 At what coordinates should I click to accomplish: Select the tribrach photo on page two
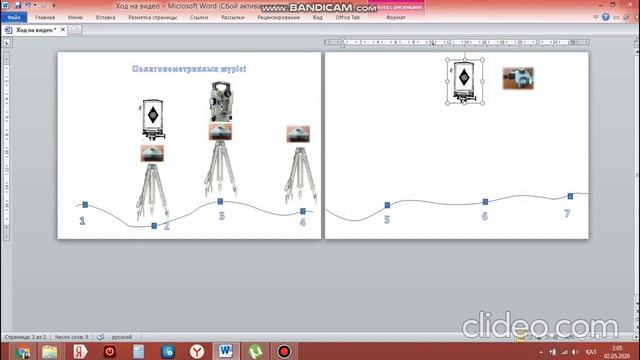(x=518, y=78)
